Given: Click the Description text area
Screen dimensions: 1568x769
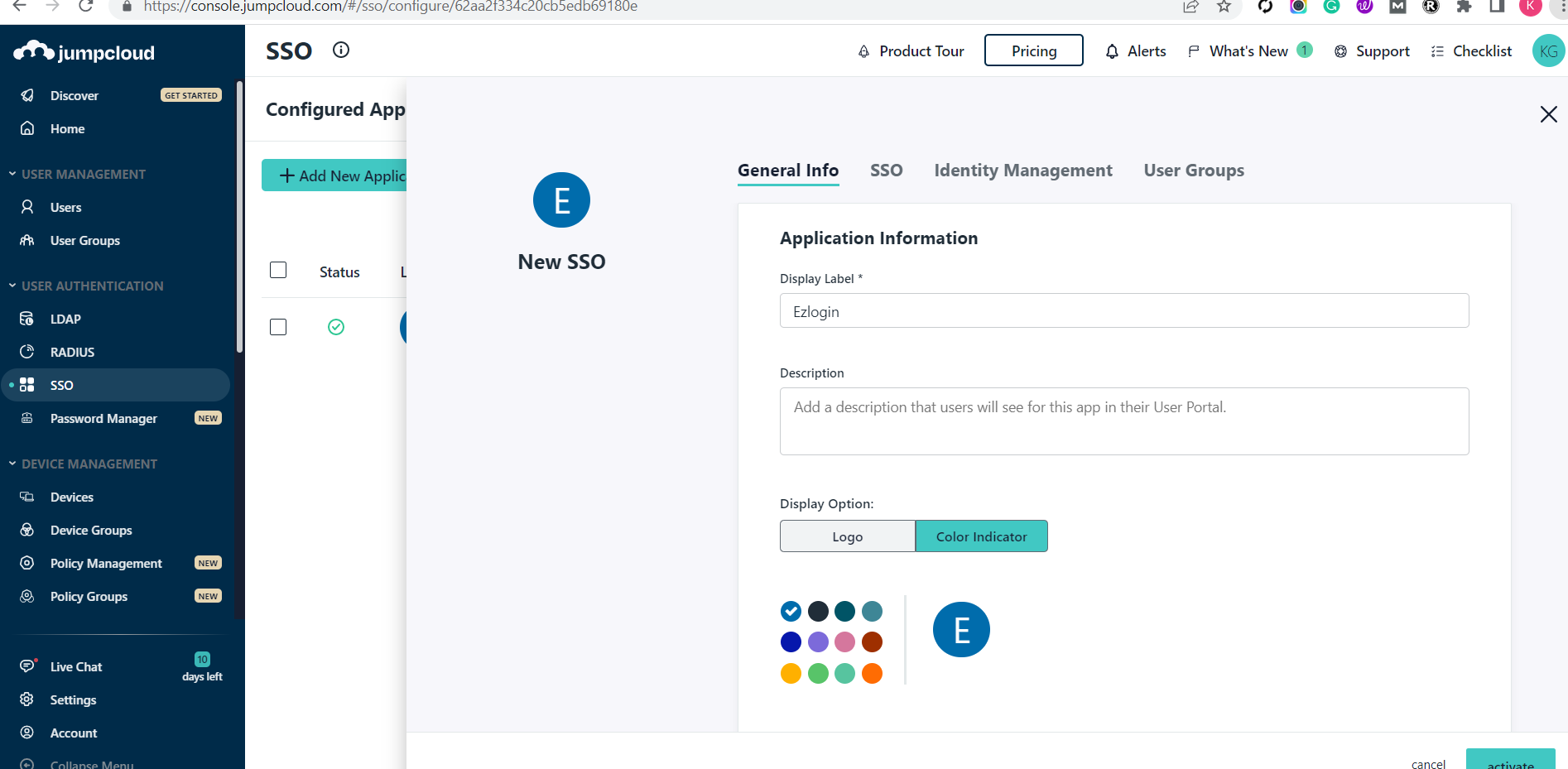Looking at the screenshot, I should coord(1124,421).
